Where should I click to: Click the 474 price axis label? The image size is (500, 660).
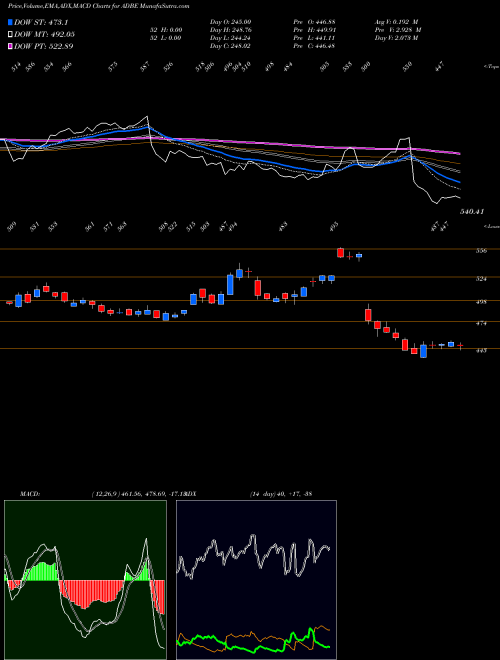point(481,324)
